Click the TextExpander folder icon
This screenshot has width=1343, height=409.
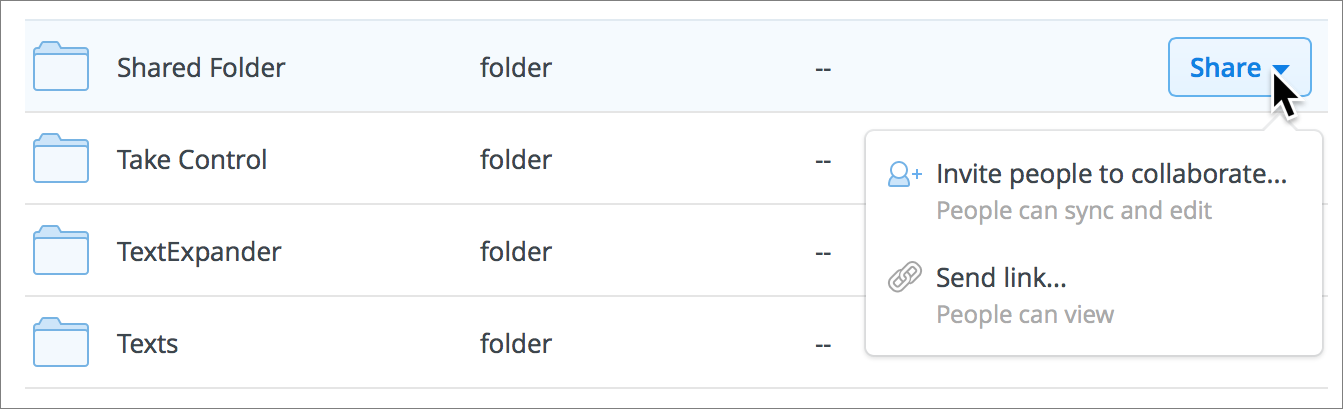pos(61,251)
